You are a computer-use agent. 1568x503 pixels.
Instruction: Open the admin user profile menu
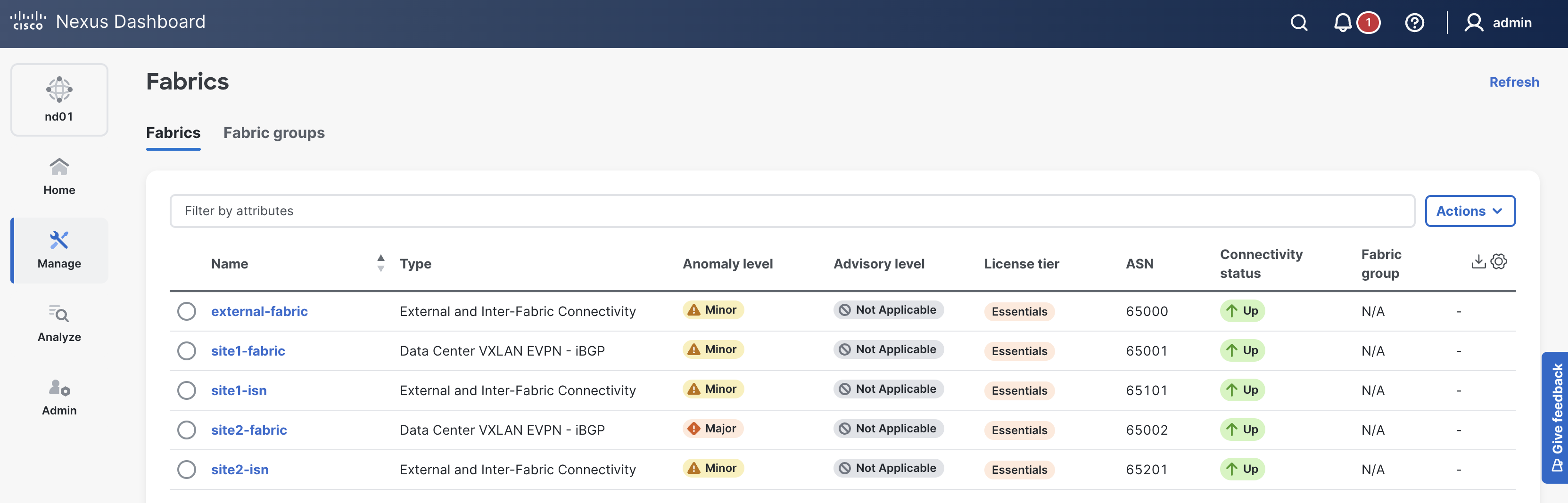(x=1498, y=23)
